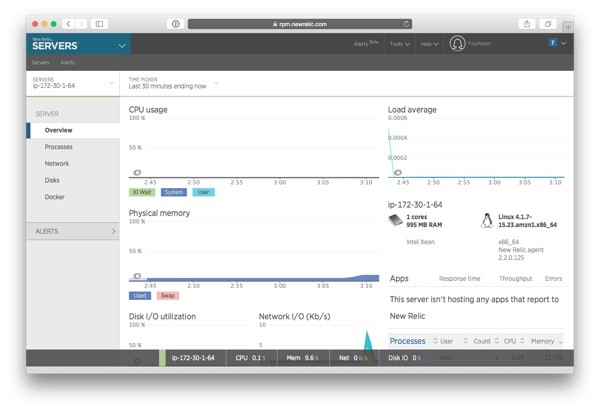
Task: Open the Tools dropdown menu
Action: pos(399,44)
